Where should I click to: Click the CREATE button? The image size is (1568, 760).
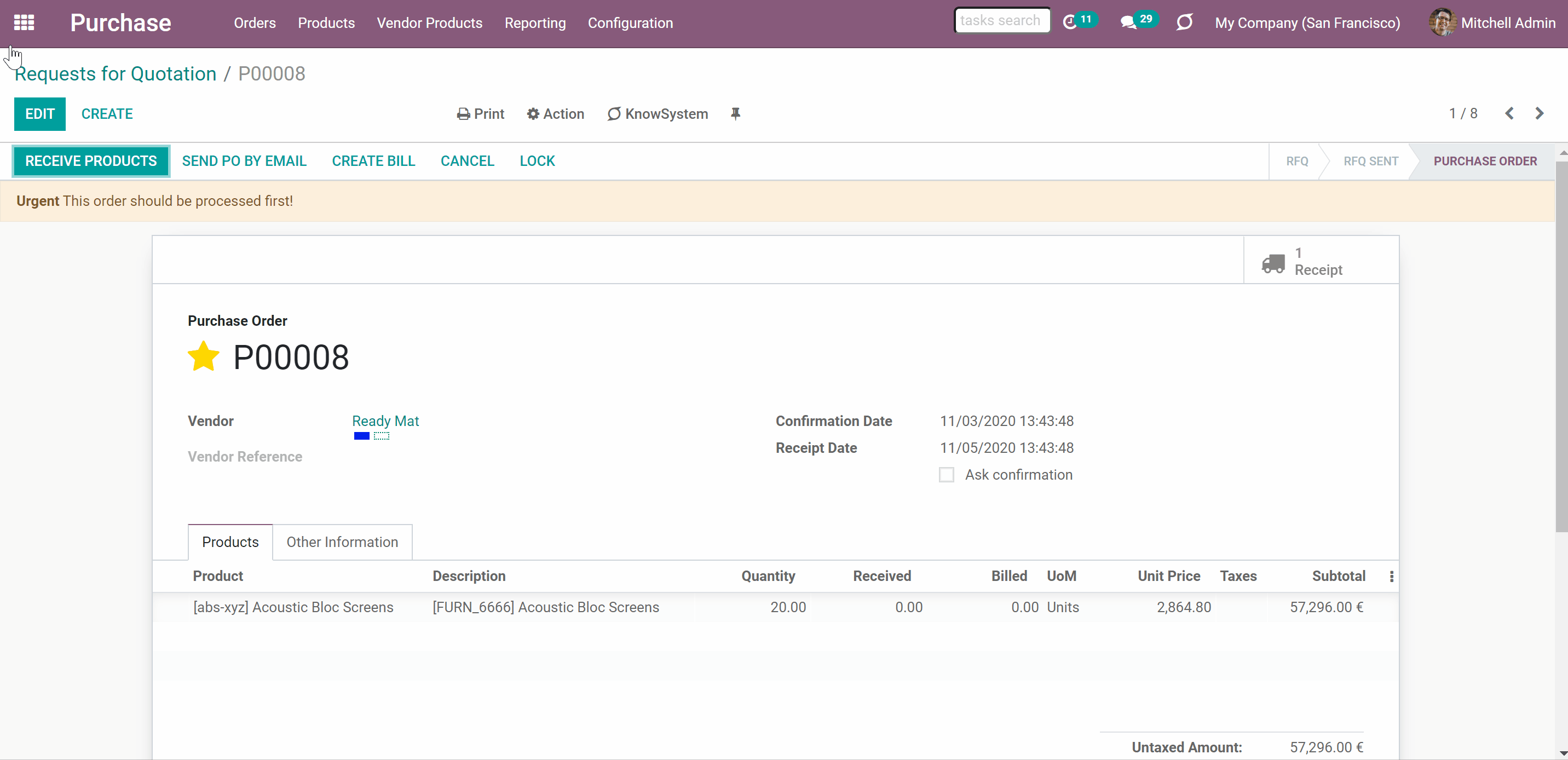point(107,114)
